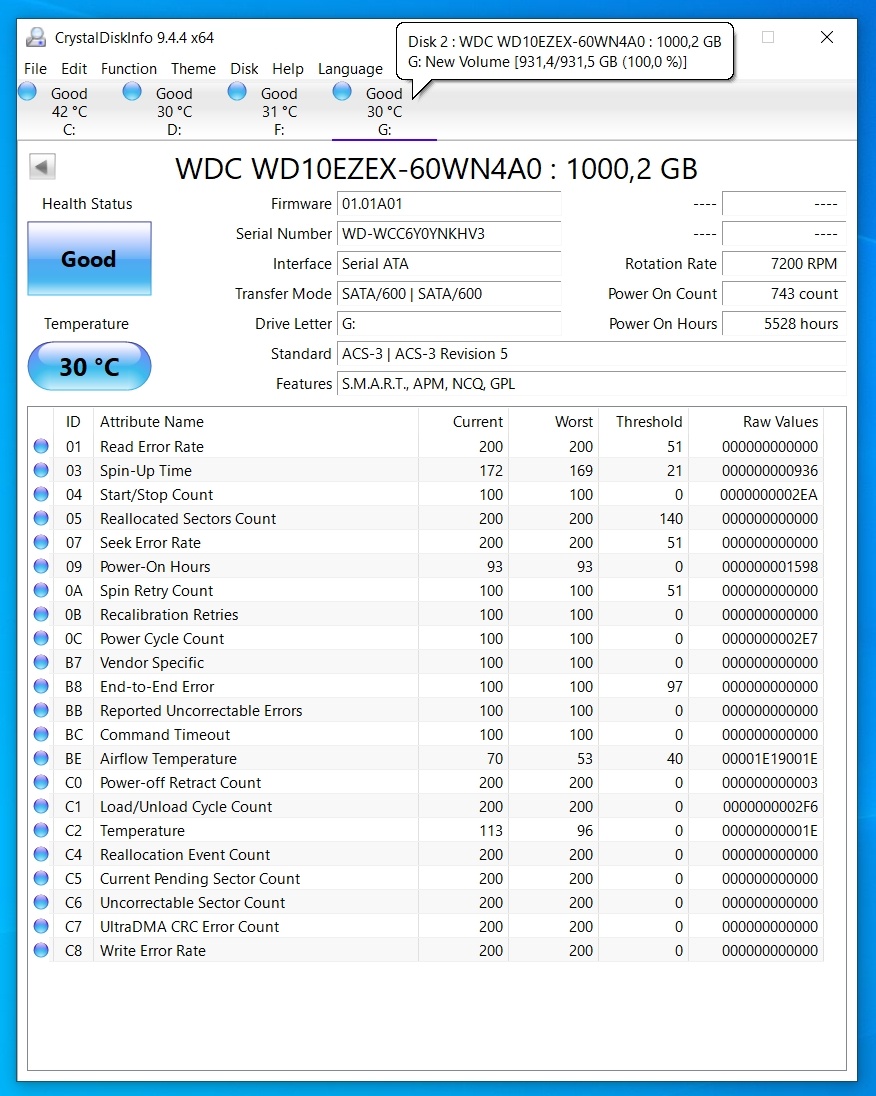
Task: Click the back arrow navigation button
Action: click(x=41, y=166)
